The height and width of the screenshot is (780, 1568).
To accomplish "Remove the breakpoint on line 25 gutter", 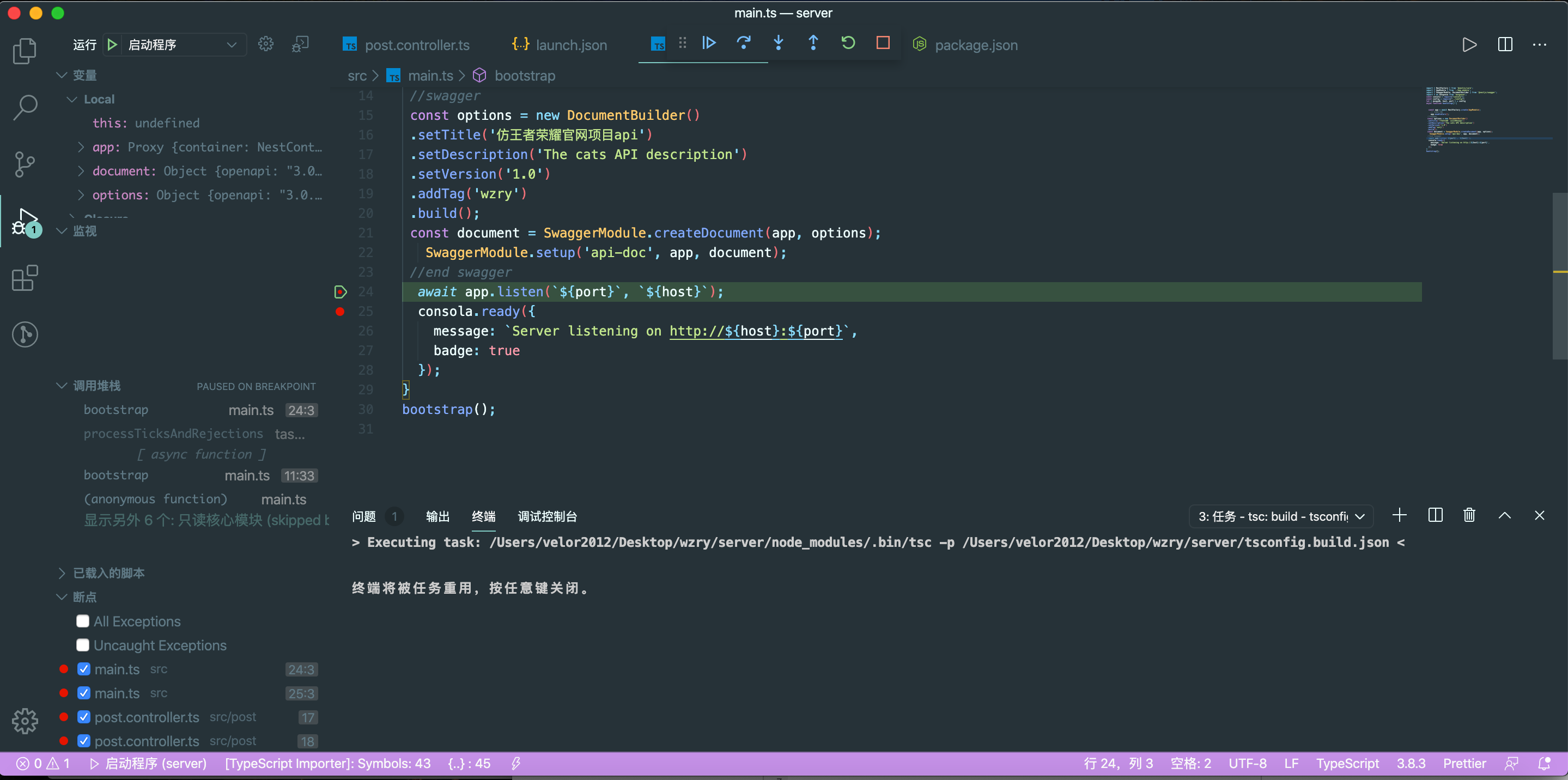I will (339, 312).
